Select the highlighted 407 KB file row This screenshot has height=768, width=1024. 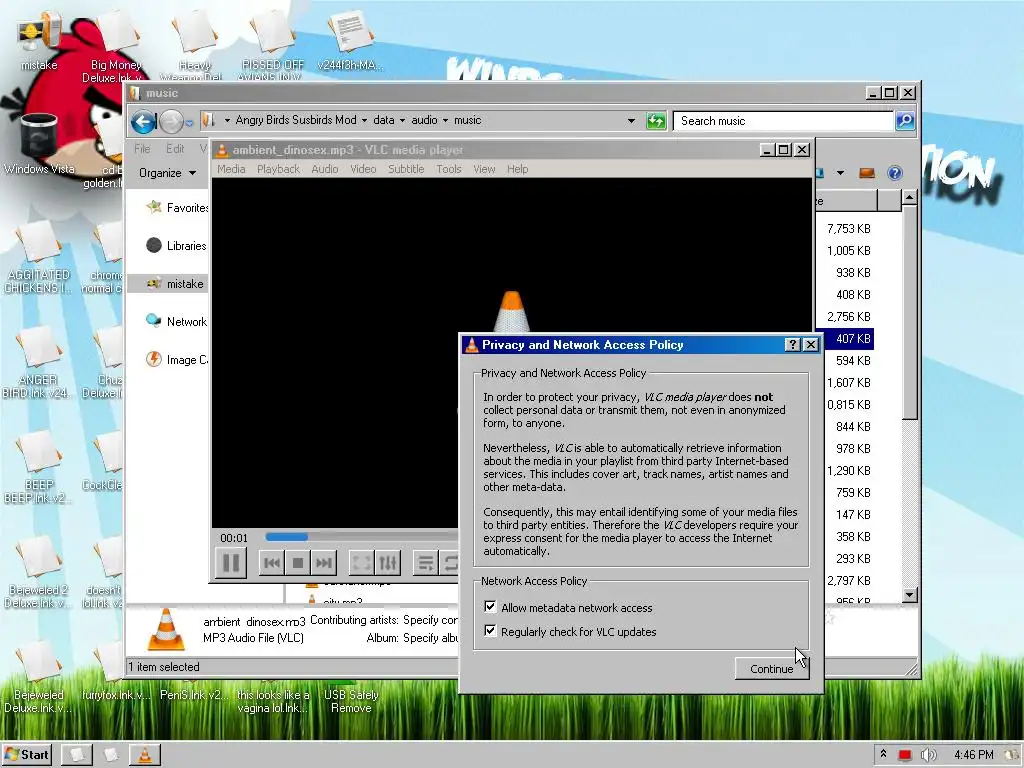pyautogui.click(x=845, y=338)
